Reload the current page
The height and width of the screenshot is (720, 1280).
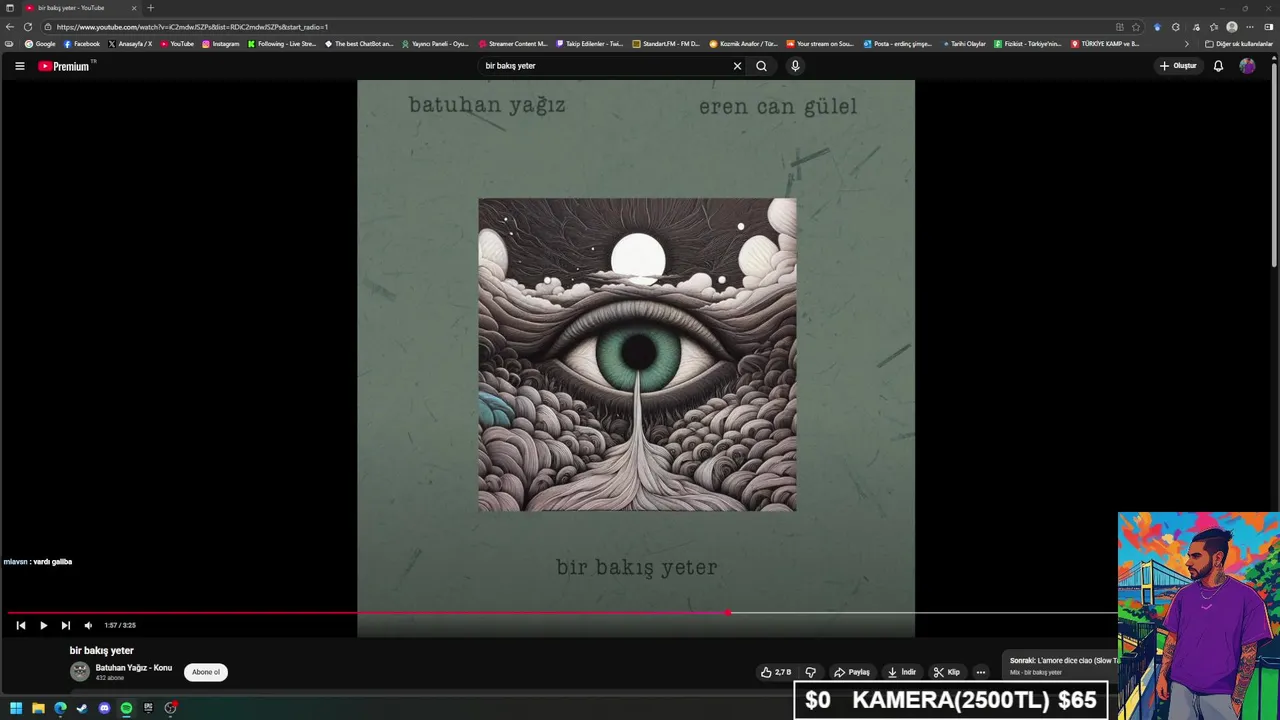pos(27,27)
